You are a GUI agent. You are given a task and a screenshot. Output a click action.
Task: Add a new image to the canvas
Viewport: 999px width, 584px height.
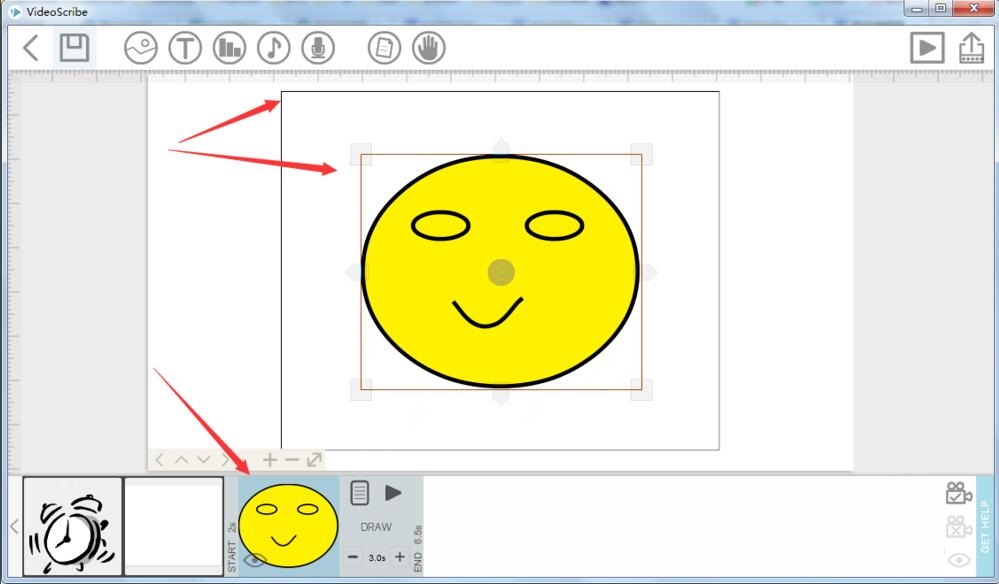141,48
